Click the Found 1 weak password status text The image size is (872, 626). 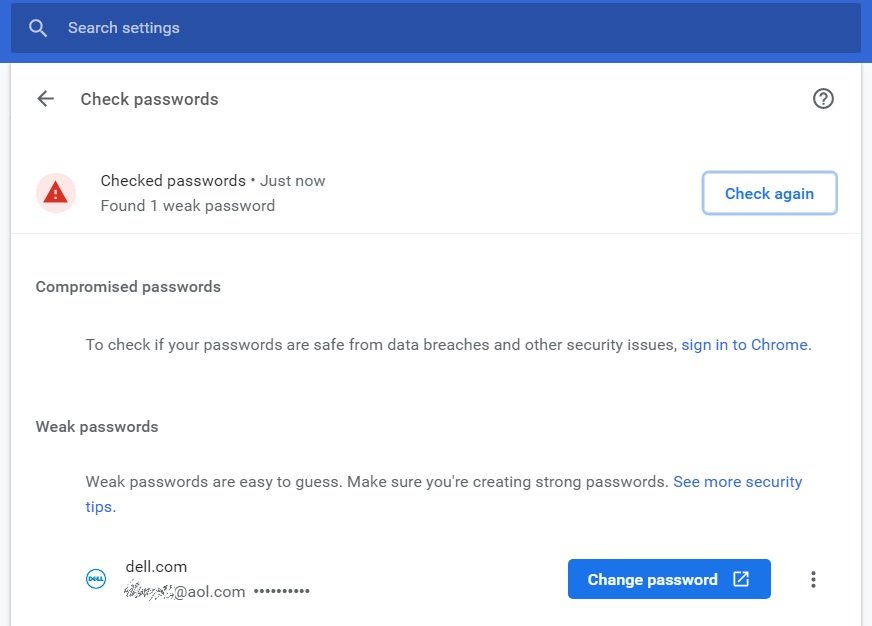click(x=187, y=206)
